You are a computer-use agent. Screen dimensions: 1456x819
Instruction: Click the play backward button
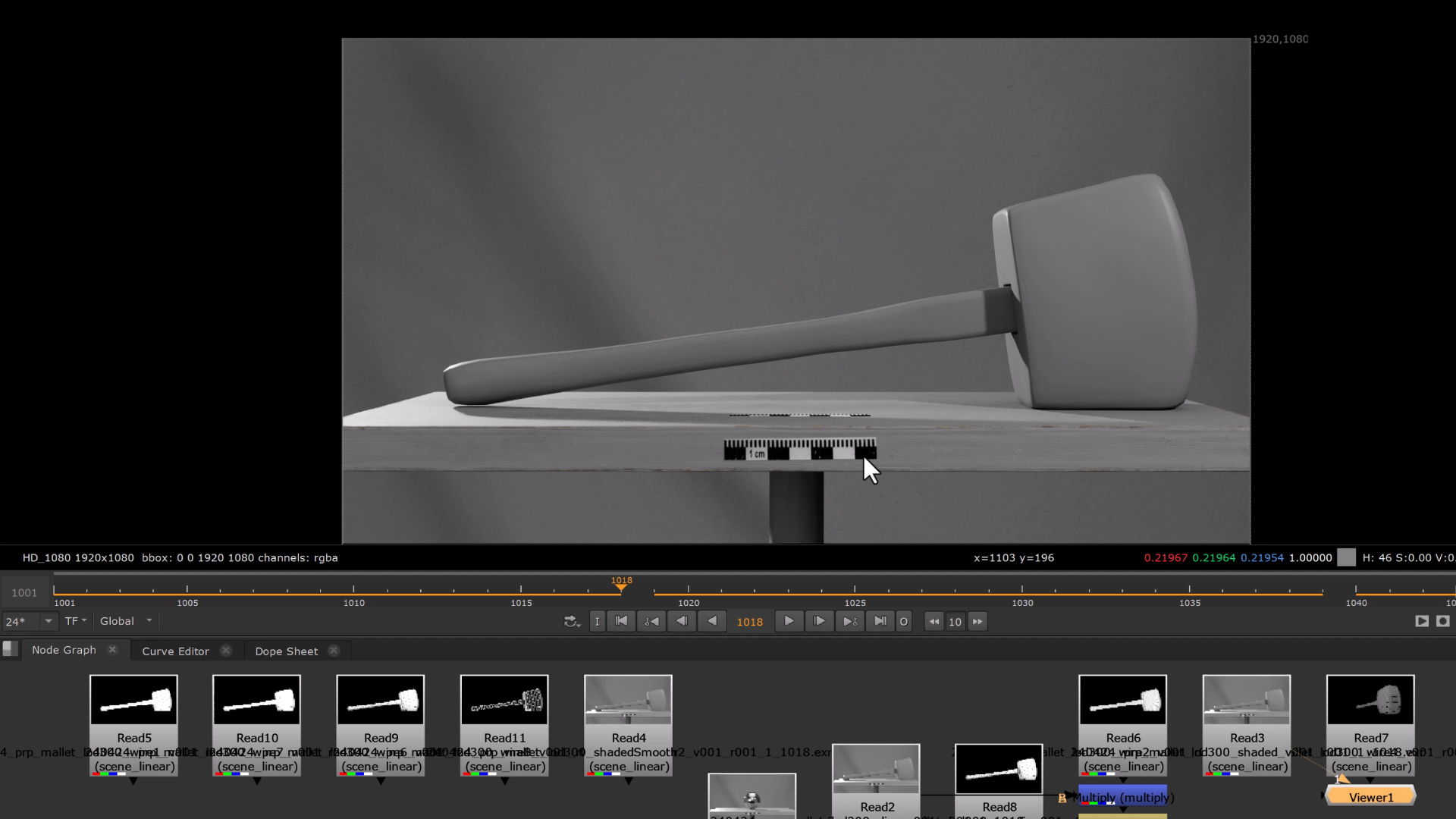point(711,621)
